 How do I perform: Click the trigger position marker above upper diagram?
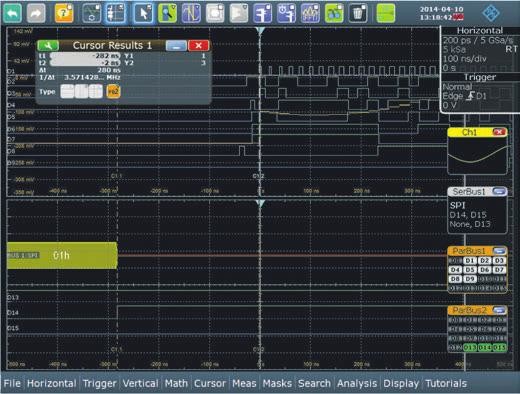[260, 31]
